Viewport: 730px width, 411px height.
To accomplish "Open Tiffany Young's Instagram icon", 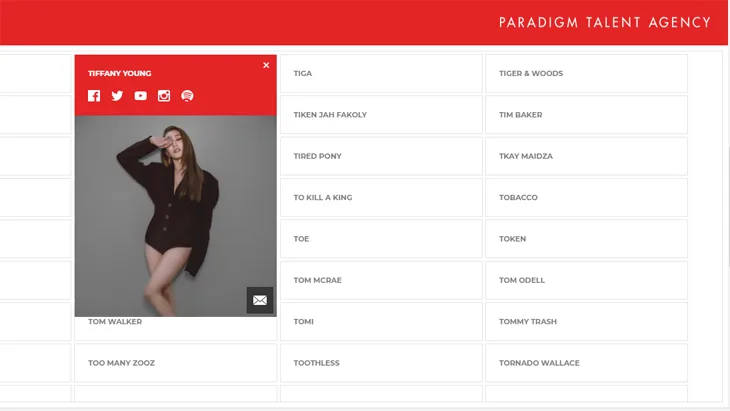I will 164,96.
